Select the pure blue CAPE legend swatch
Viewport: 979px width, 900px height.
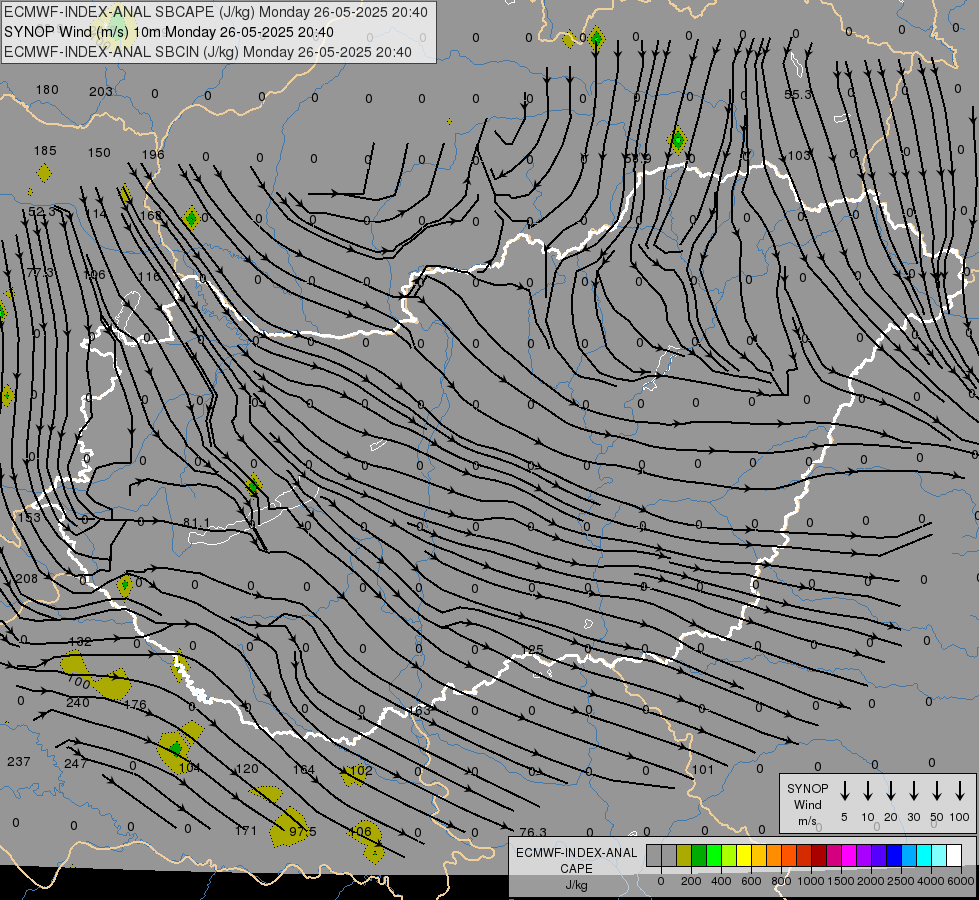tap(894, 856)
